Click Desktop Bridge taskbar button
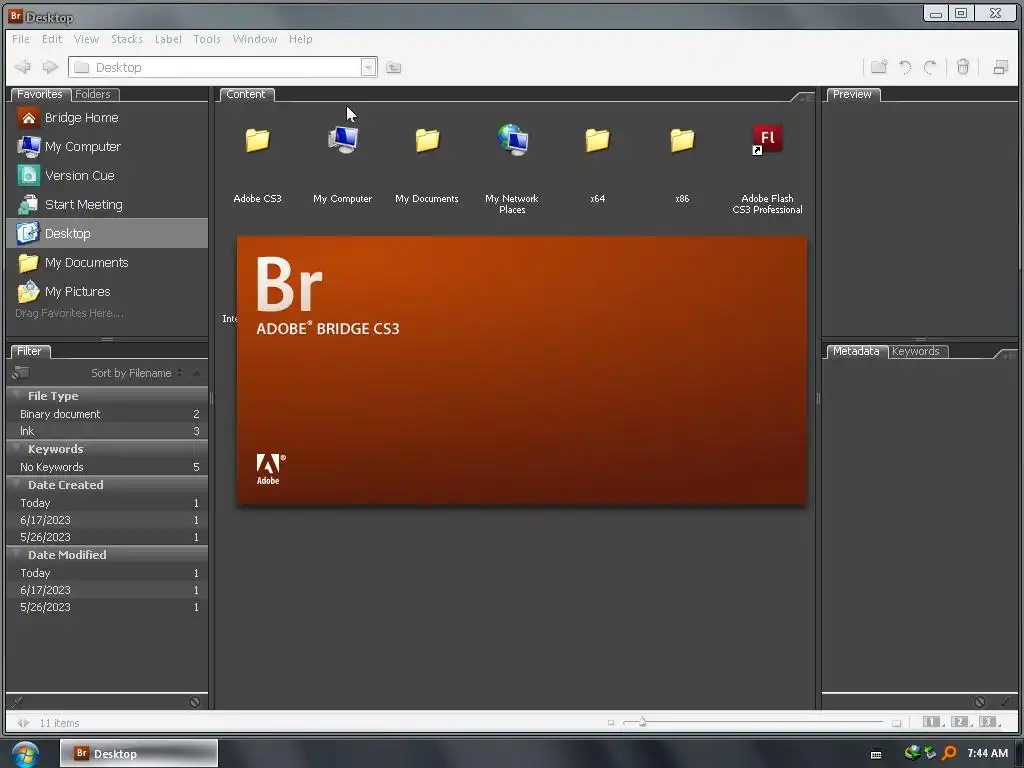The height and width of the screenshot is (768, 1024). [139, 753]
